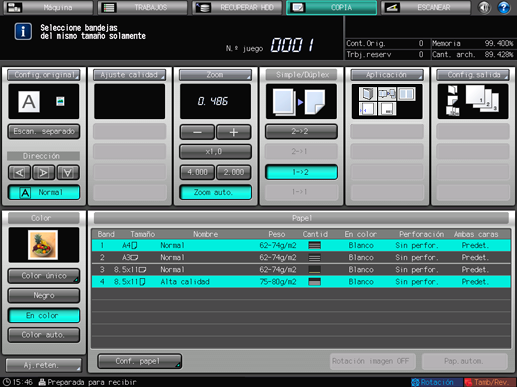Viewport: 517px width, 387px height.
Task: Click the original orientation A preview
Action: (x=29, y=101)
